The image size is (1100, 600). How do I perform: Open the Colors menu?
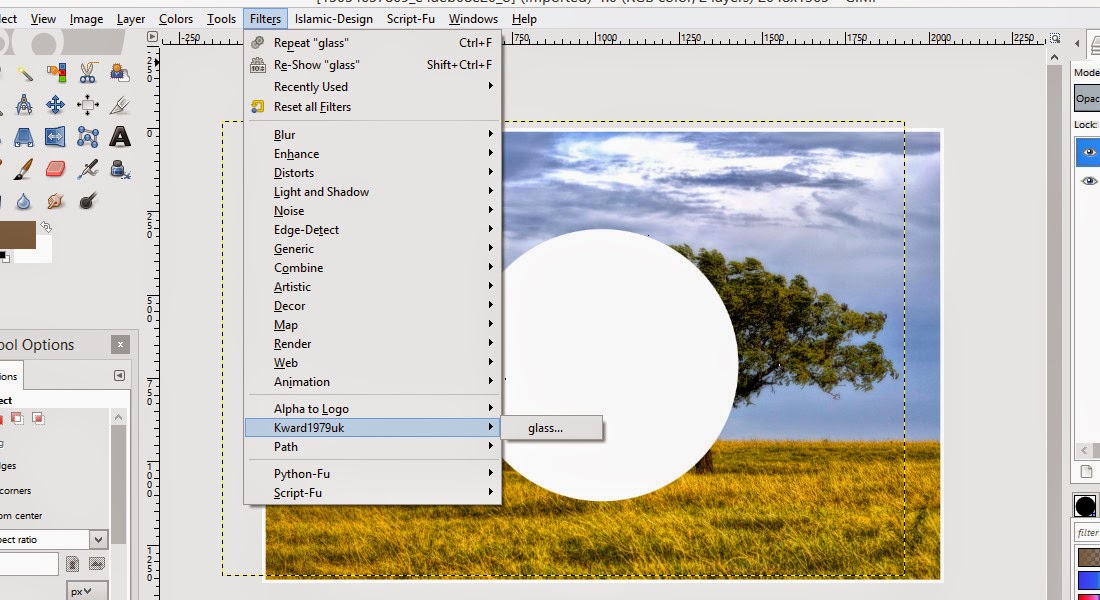click(x=175, y=19)
